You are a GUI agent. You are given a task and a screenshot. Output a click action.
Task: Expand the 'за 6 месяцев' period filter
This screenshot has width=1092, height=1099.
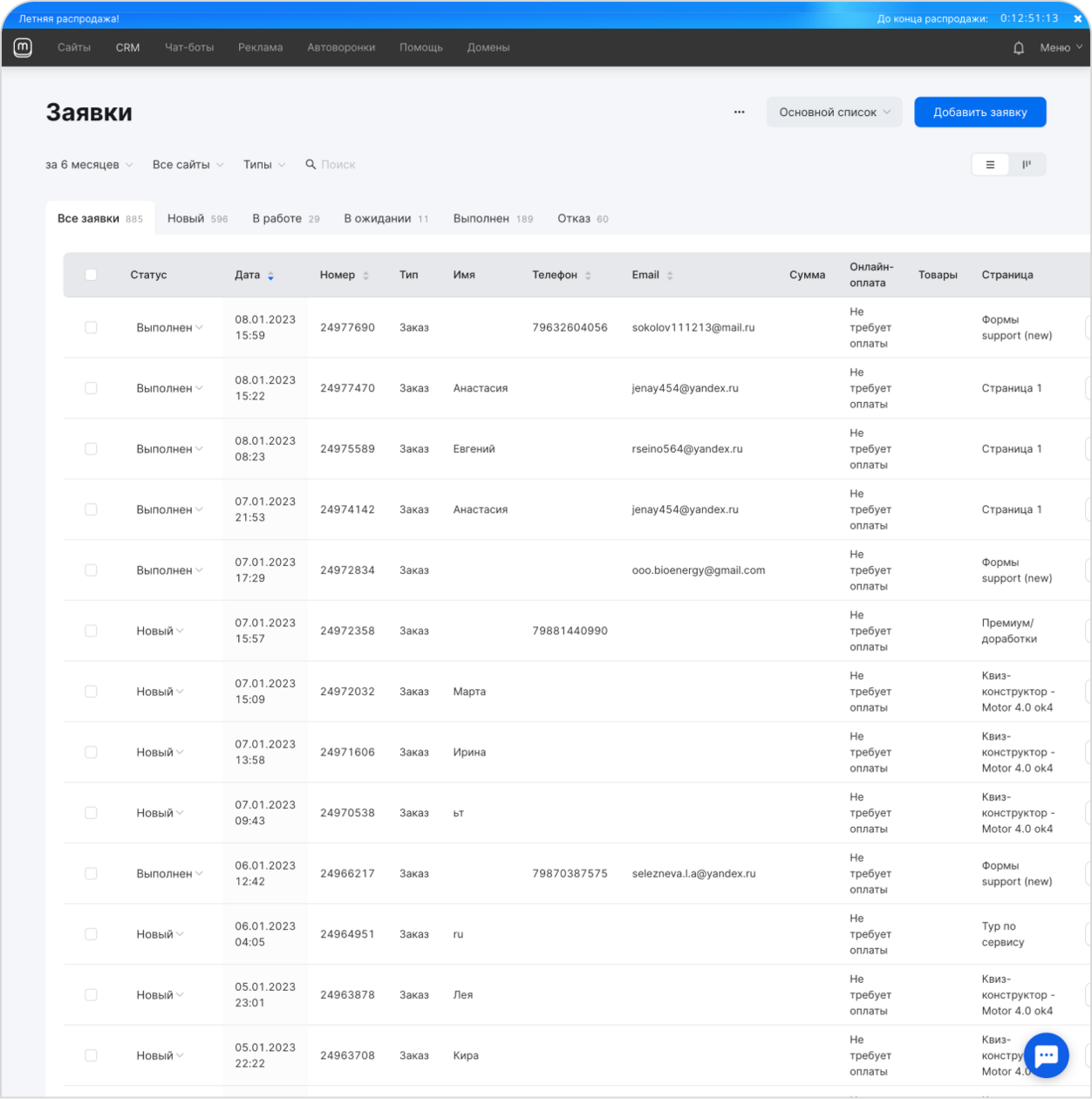pyautogui.click(x=89, y=165)
